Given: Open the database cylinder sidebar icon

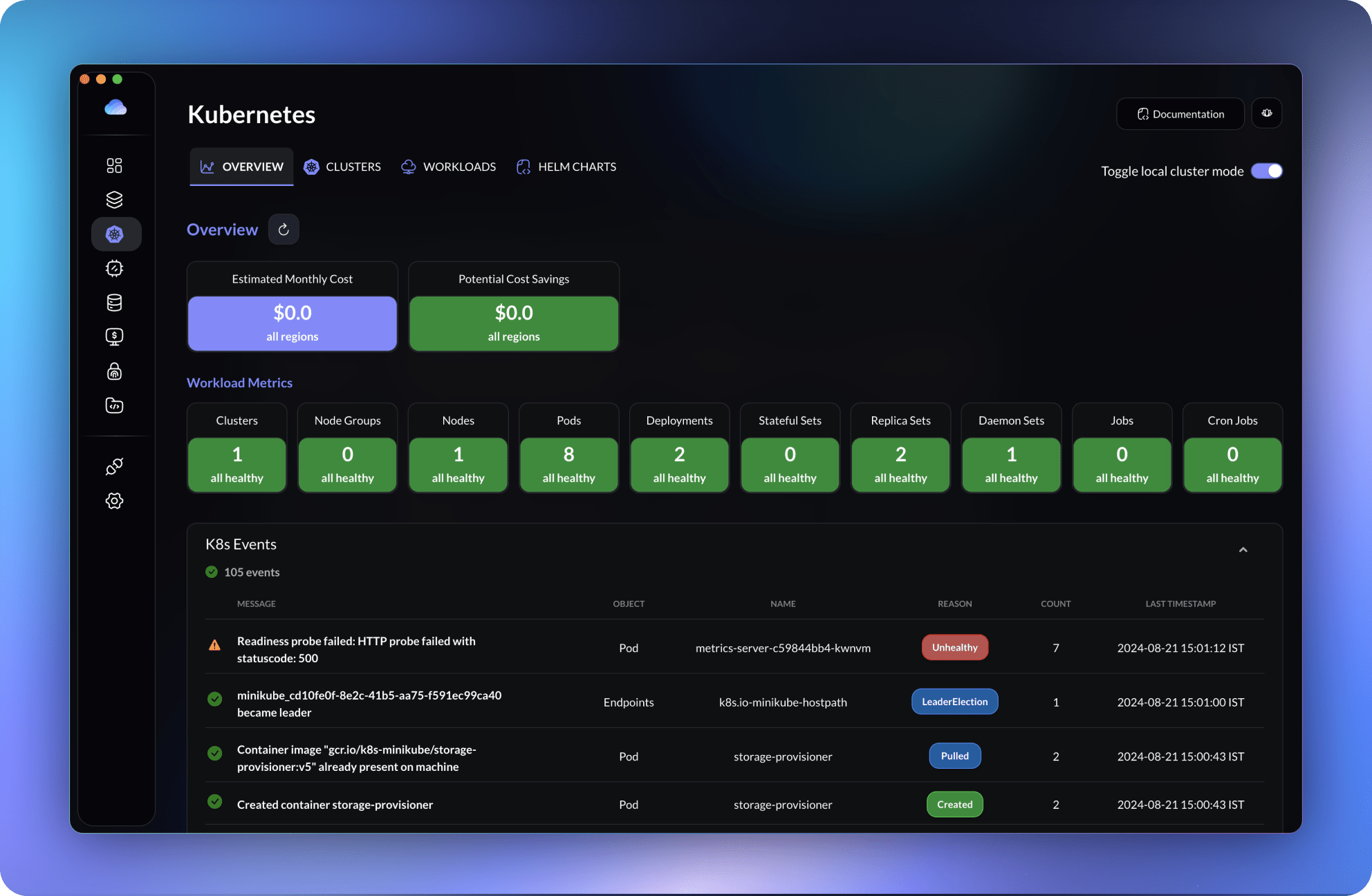Looking at the screenshot, I should coord(114,303).
